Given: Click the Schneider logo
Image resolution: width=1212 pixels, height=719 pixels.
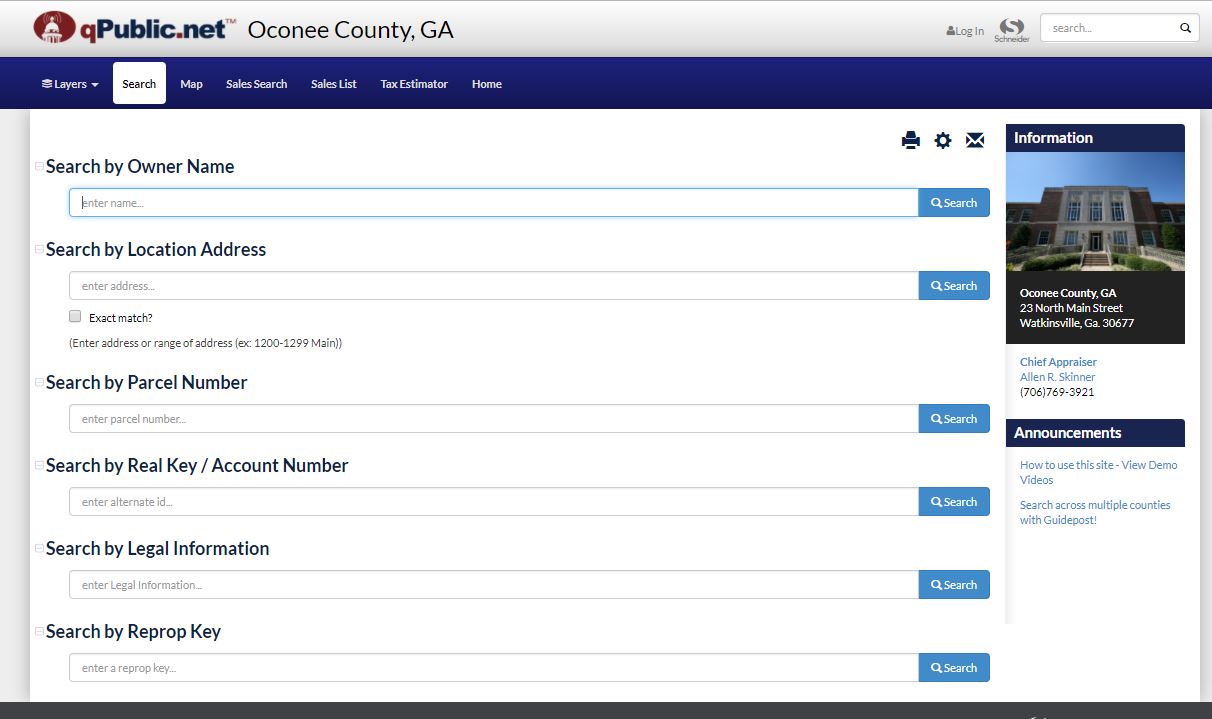Looking at the screenshot, I should (1012, 30).
